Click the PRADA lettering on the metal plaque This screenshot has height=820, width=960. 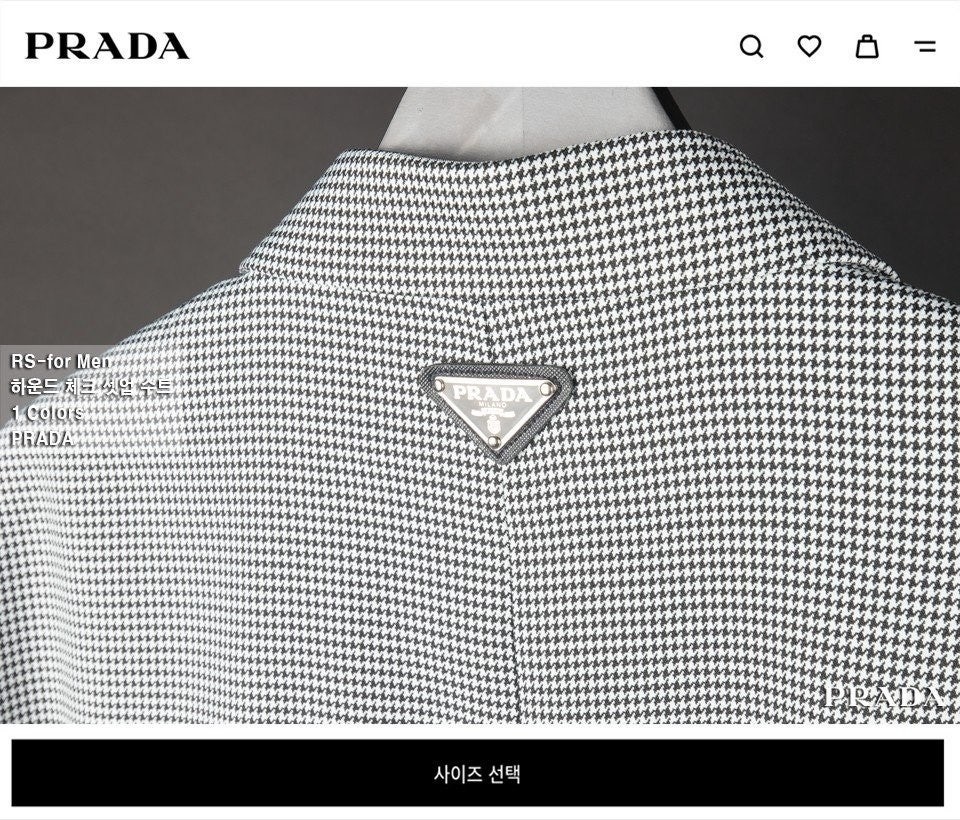[x=492, y=393]
